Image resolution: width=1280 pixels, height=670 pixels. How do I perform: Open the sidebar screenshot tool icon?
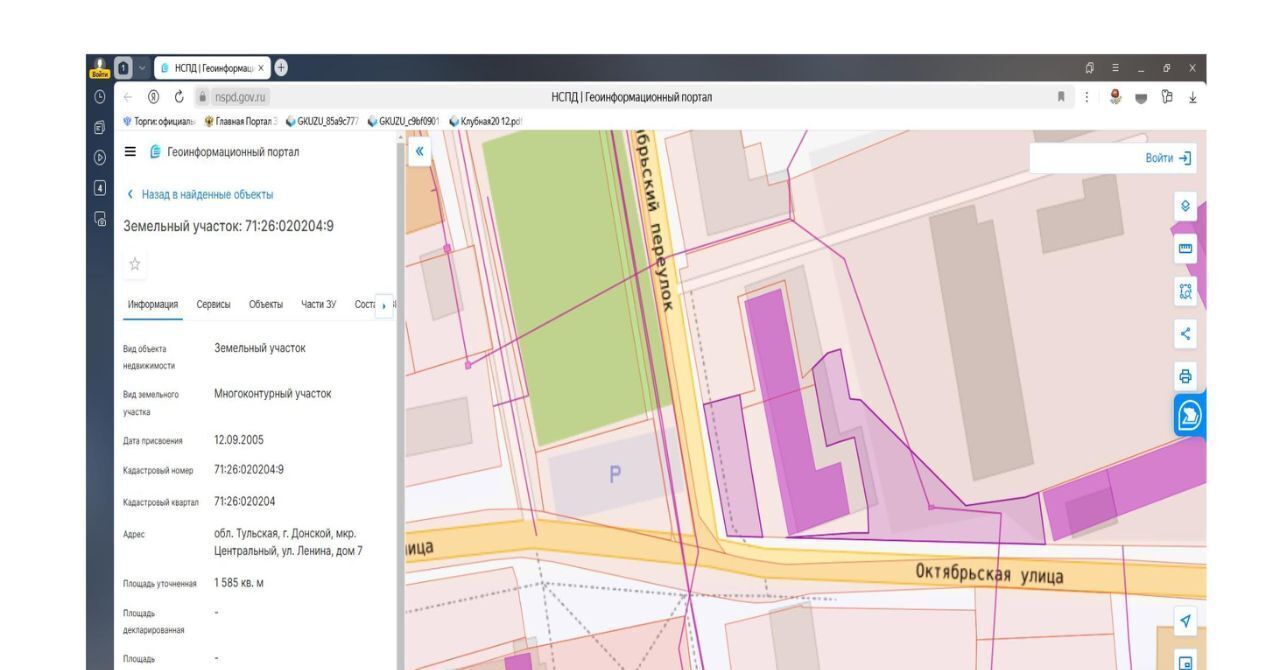(x=100, y=217)
